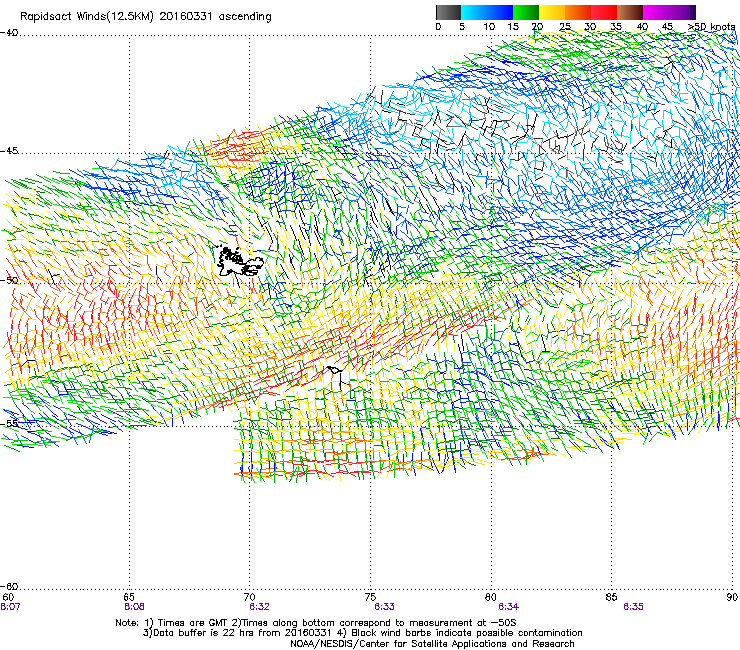This screenshot has height=650, width=740.
Task: Click the '80' longitude axis label
Action: (x=491, y=597)
